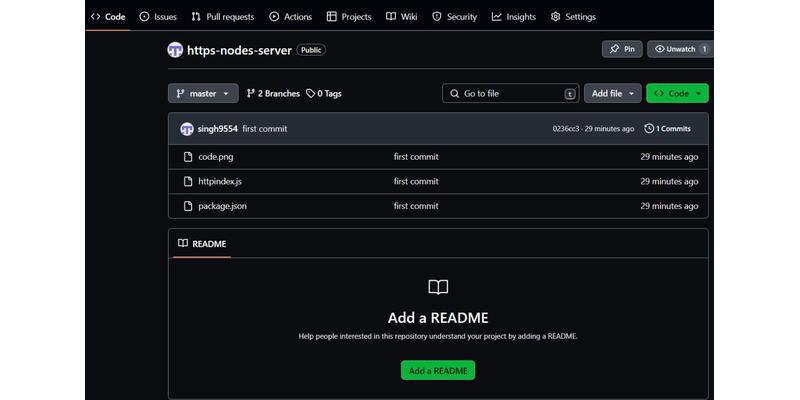Expand the master branch dropdown
The image size is (800, 400).
click(203, 94)
